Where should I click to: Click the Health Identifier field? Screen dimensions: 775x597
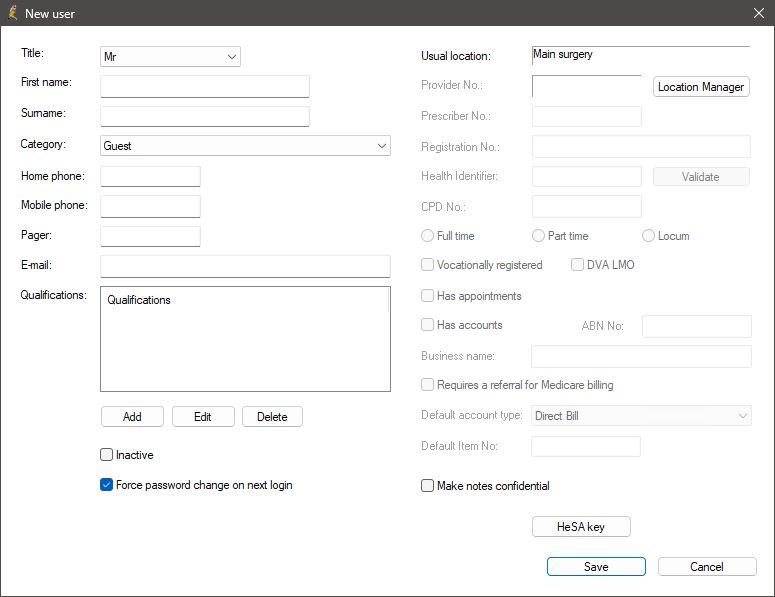(587, 176)
